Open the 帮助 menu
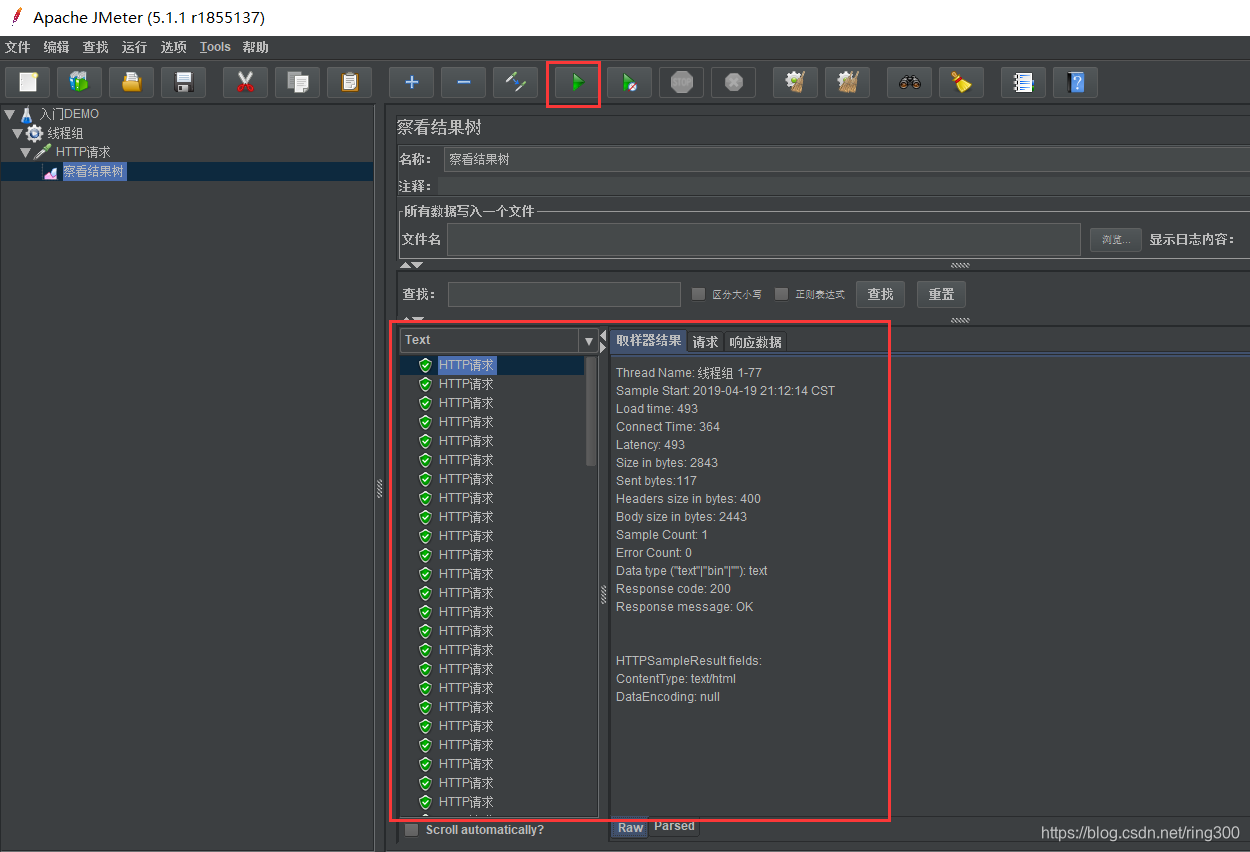 coord(255,47)
